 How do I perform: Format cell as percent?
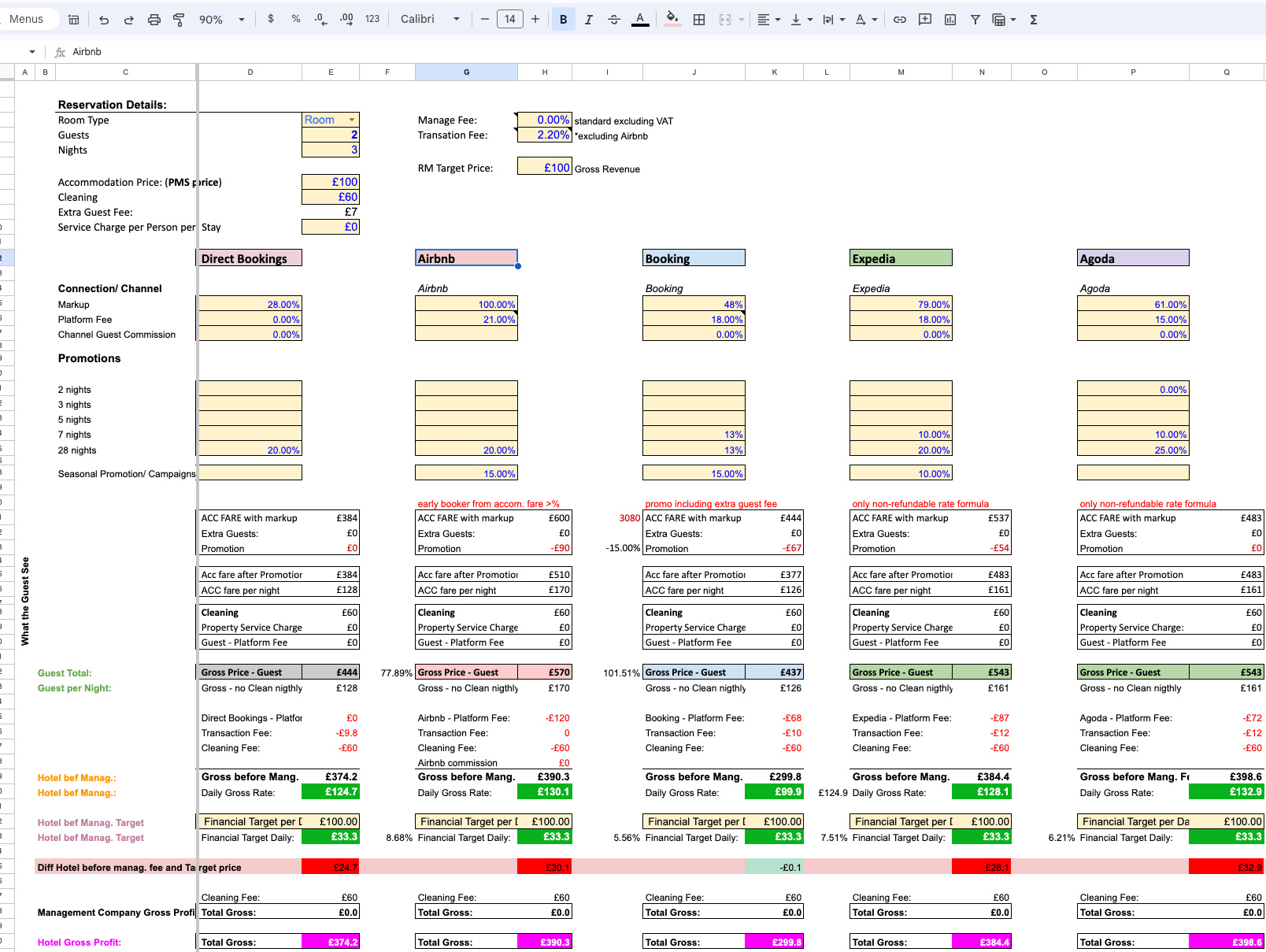pos(296,20)
